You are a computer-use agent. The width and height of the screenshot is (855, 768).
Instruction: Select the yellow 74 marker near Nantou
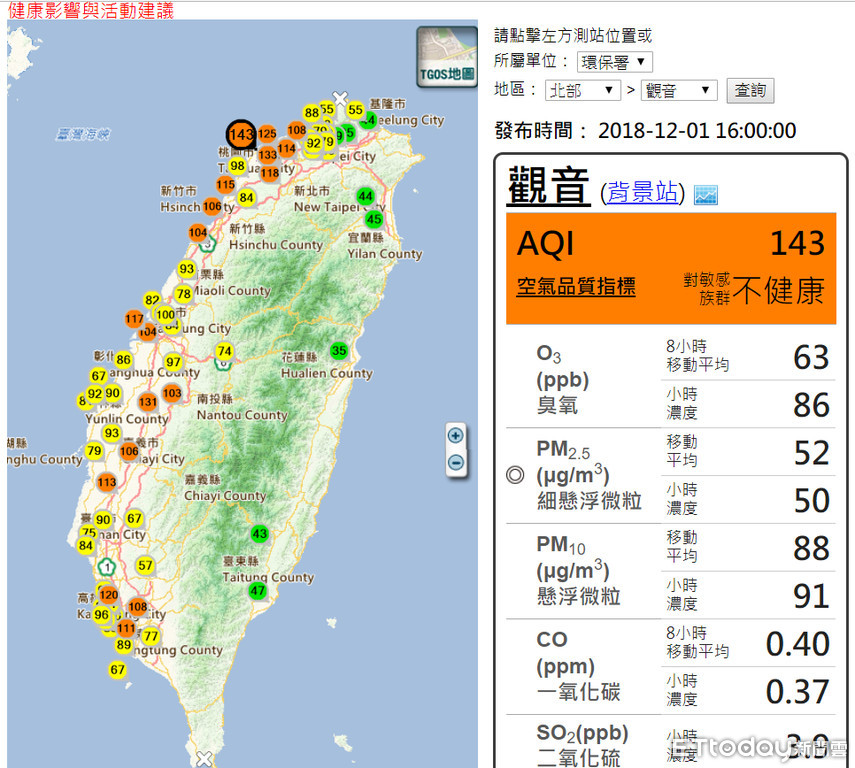point(225,351)
